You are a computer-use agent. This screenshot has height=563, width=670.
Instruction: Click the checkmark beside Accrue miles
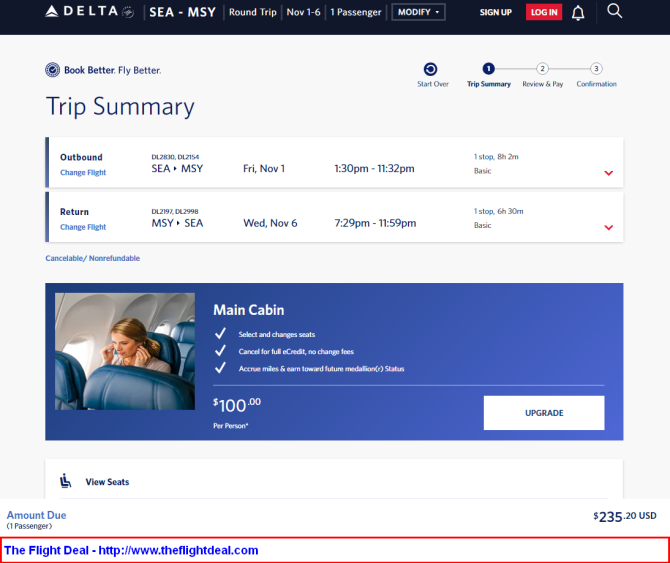tap(220, 368)
